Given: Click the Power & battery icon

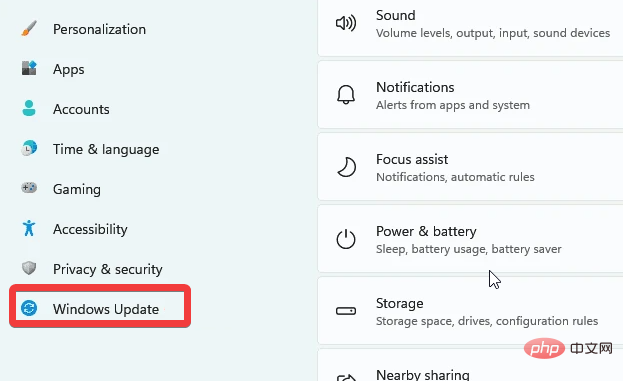Looking at the screenshot, I should coord(346,239).
